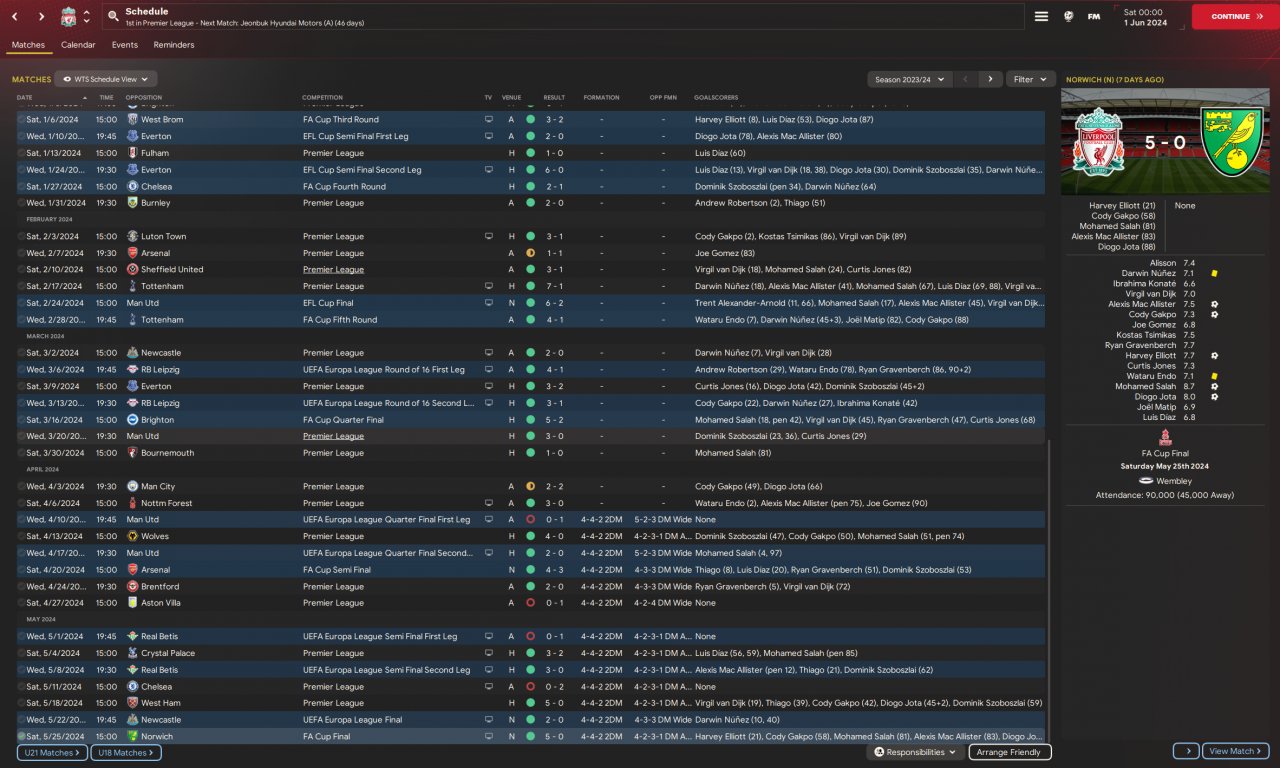Click the forward navigation arrow
Image resolution: width=1280 pixels, height=768 pixels.
pos(41,17)
